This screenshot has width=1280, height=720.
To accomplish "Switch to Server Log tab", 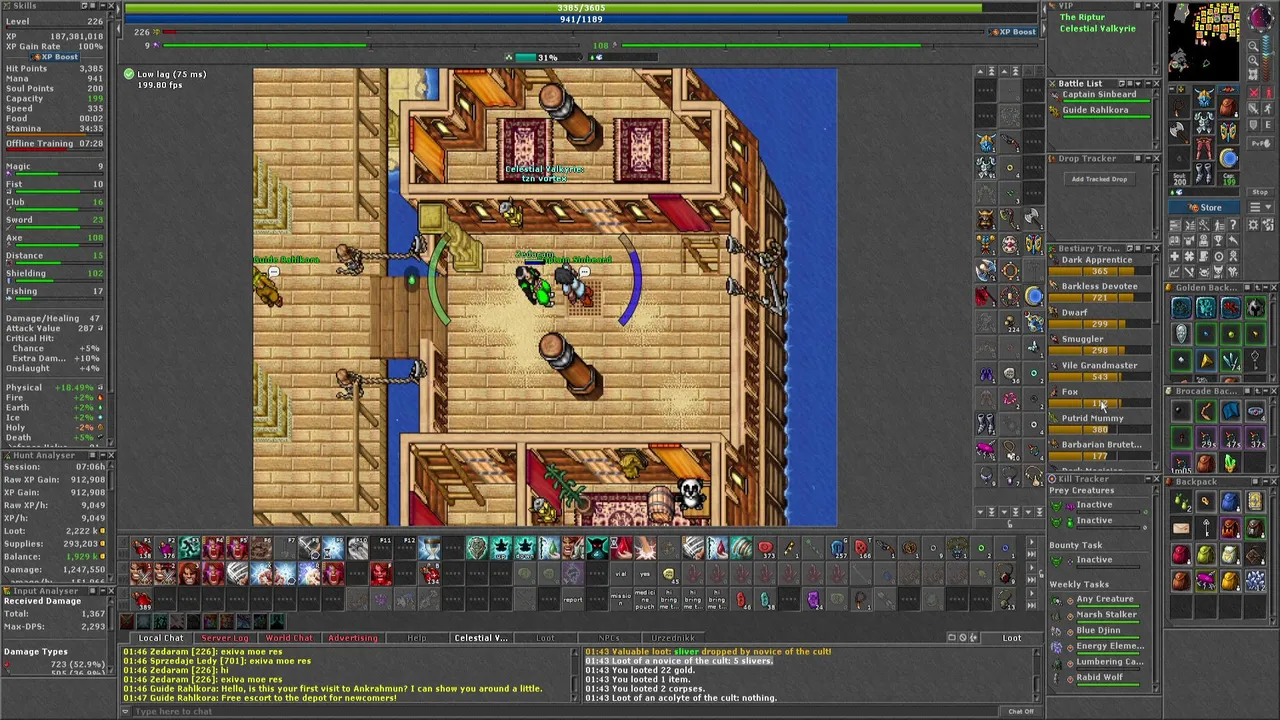I will [x=225, y=638].
